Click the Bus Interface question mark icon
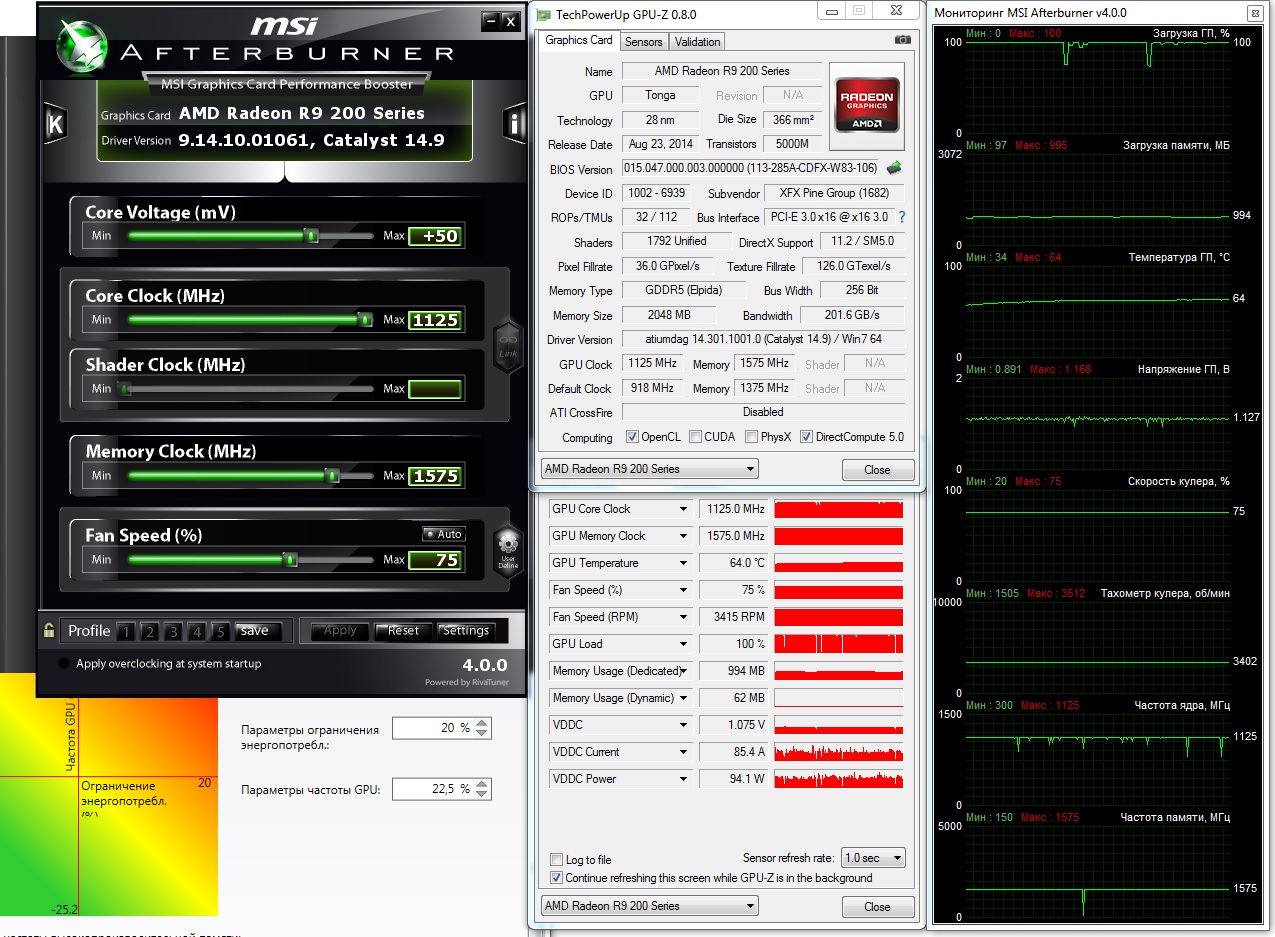The height and width of the screenshot is (937, 1275). pyautogui.click(x=901, y=217)
